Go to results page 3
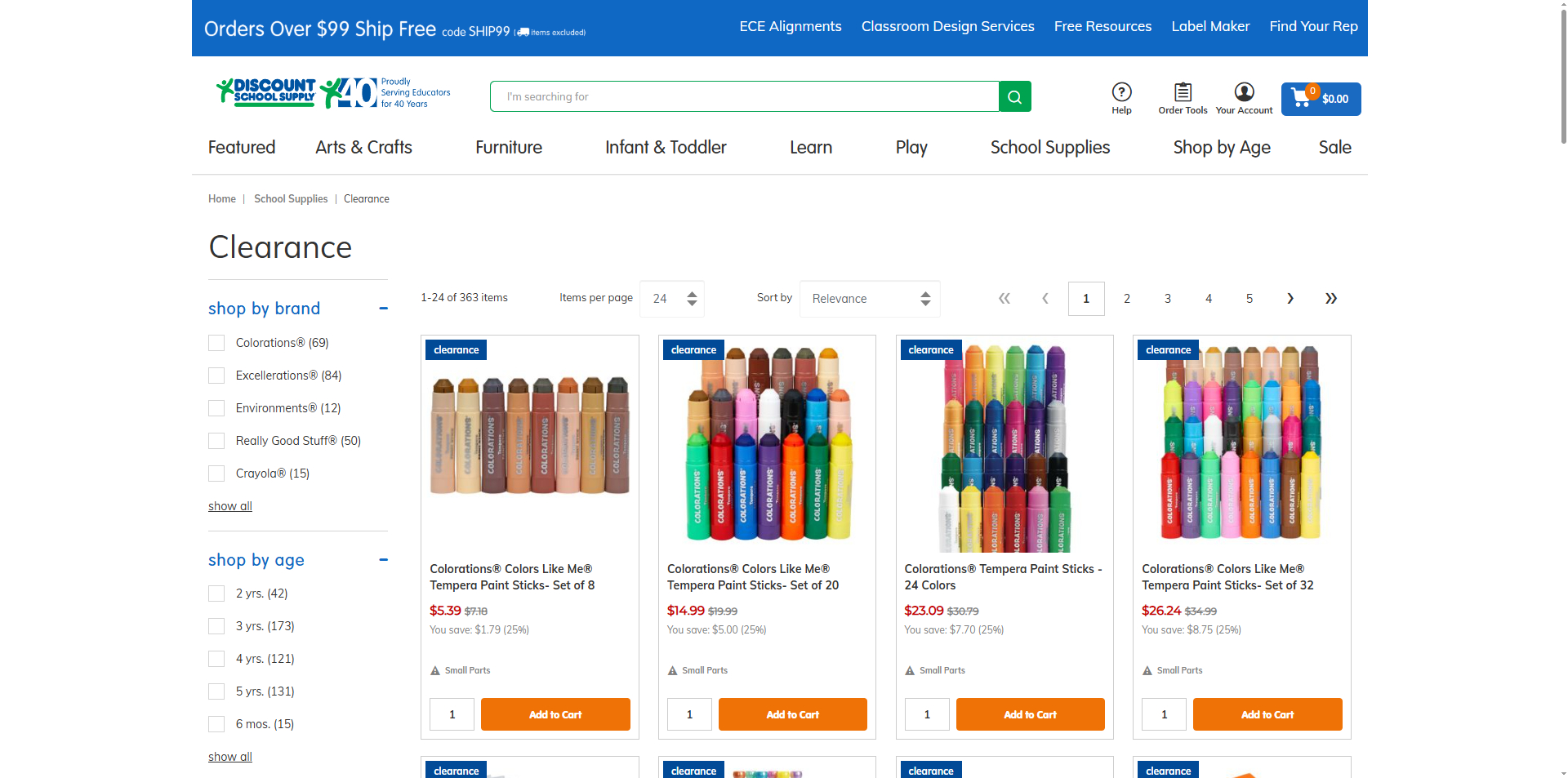This screenshot has width=1568, height=778. point(1168,299)
